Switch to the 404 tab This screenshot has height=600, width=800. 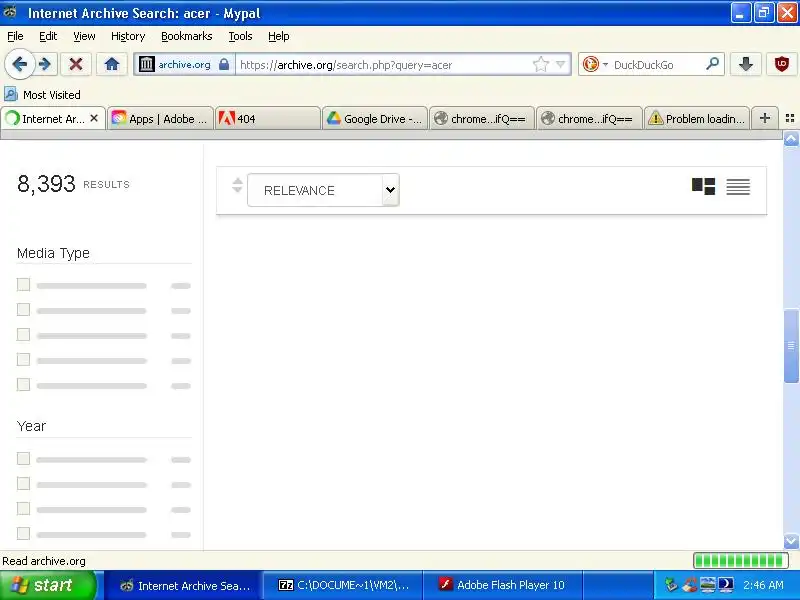tap(268, 119)
